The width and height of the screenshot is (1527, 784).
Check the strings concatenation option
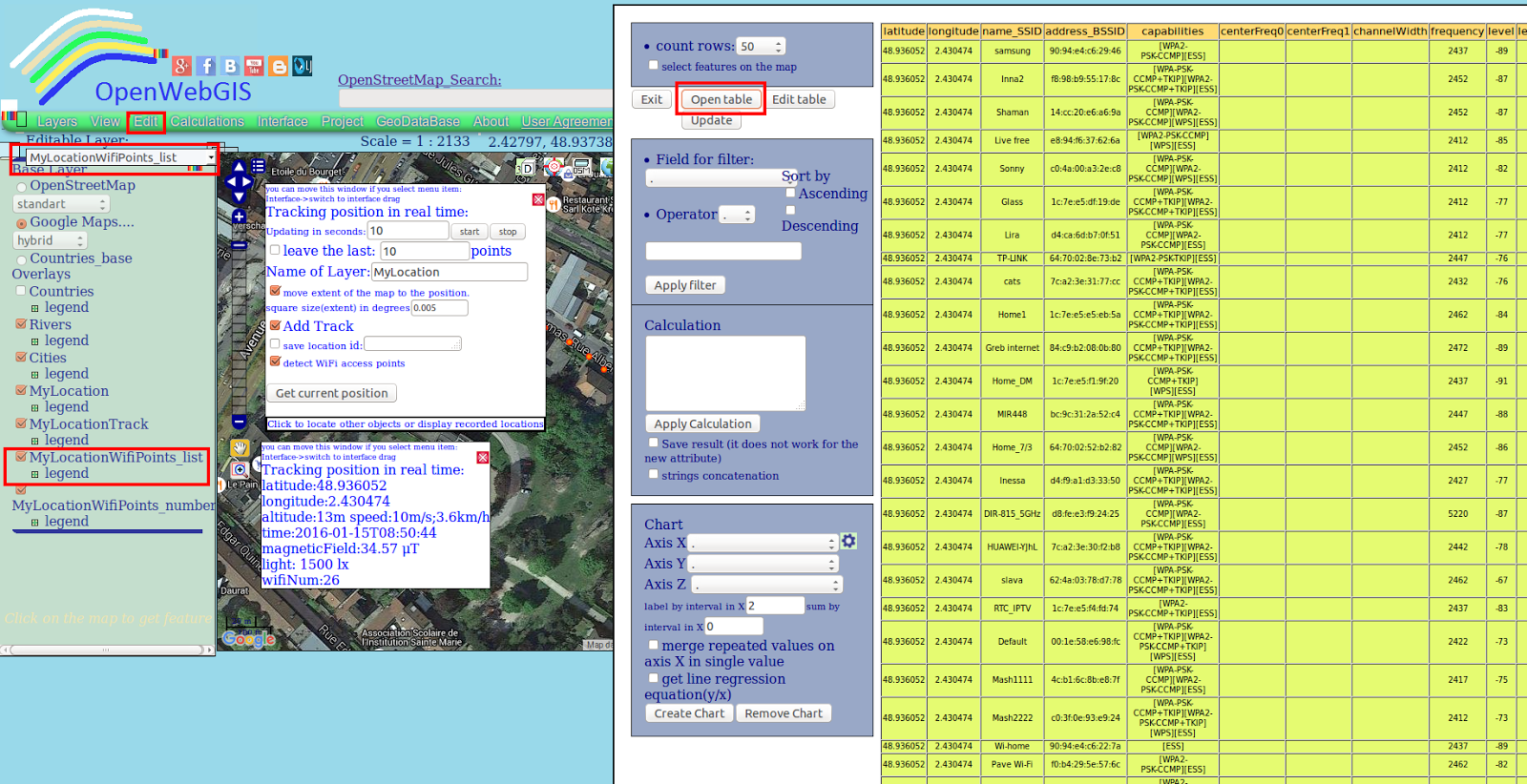654,473
